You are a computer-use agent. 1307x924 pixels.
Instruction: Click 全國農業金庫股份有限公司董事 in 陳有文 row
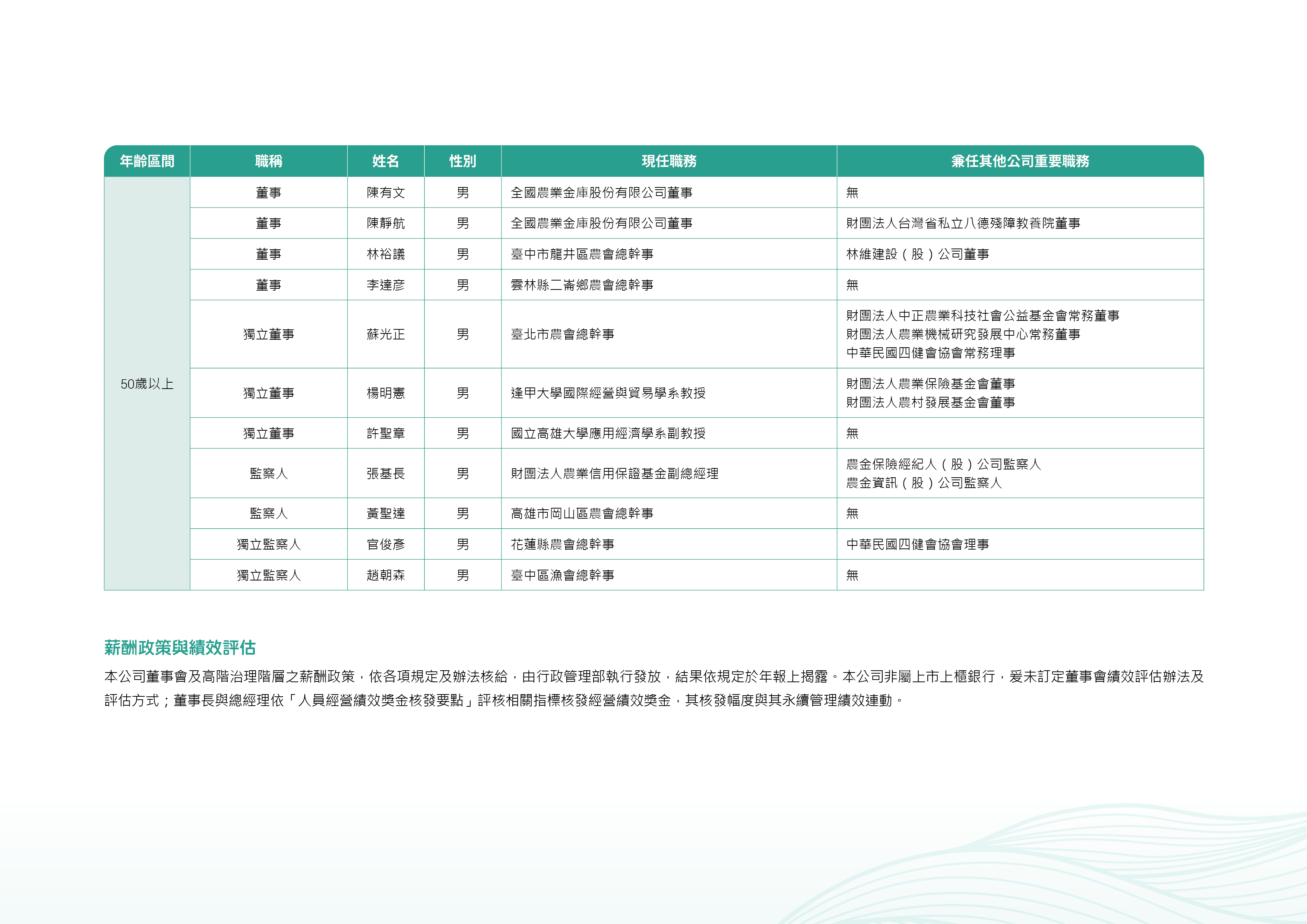pyautogui.click(x=602, y=192)
